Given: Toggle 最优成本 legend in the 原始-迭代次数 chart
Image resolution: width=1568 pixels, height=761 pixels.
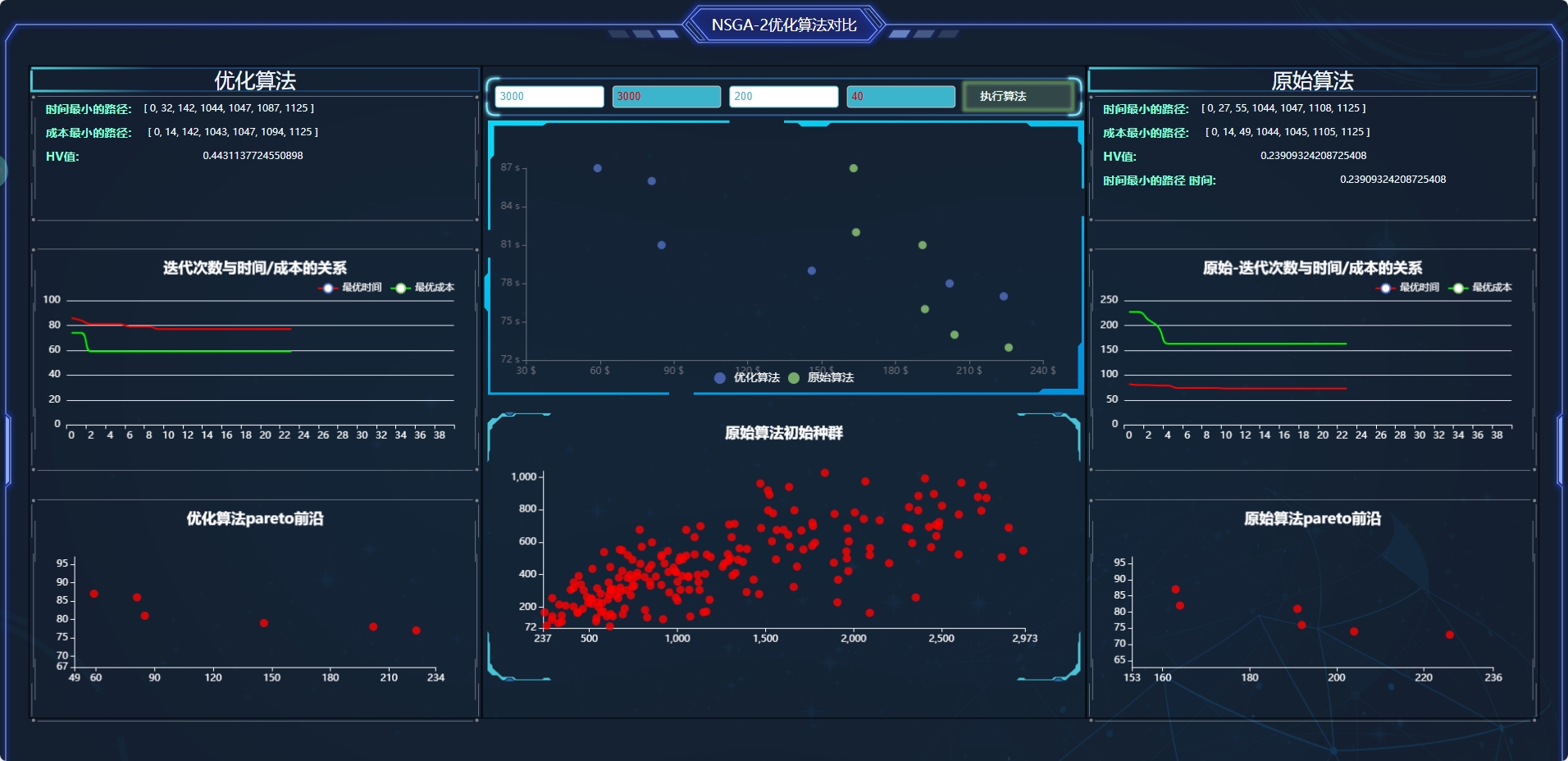Looking at the screenshot, I should [1479, 288].
